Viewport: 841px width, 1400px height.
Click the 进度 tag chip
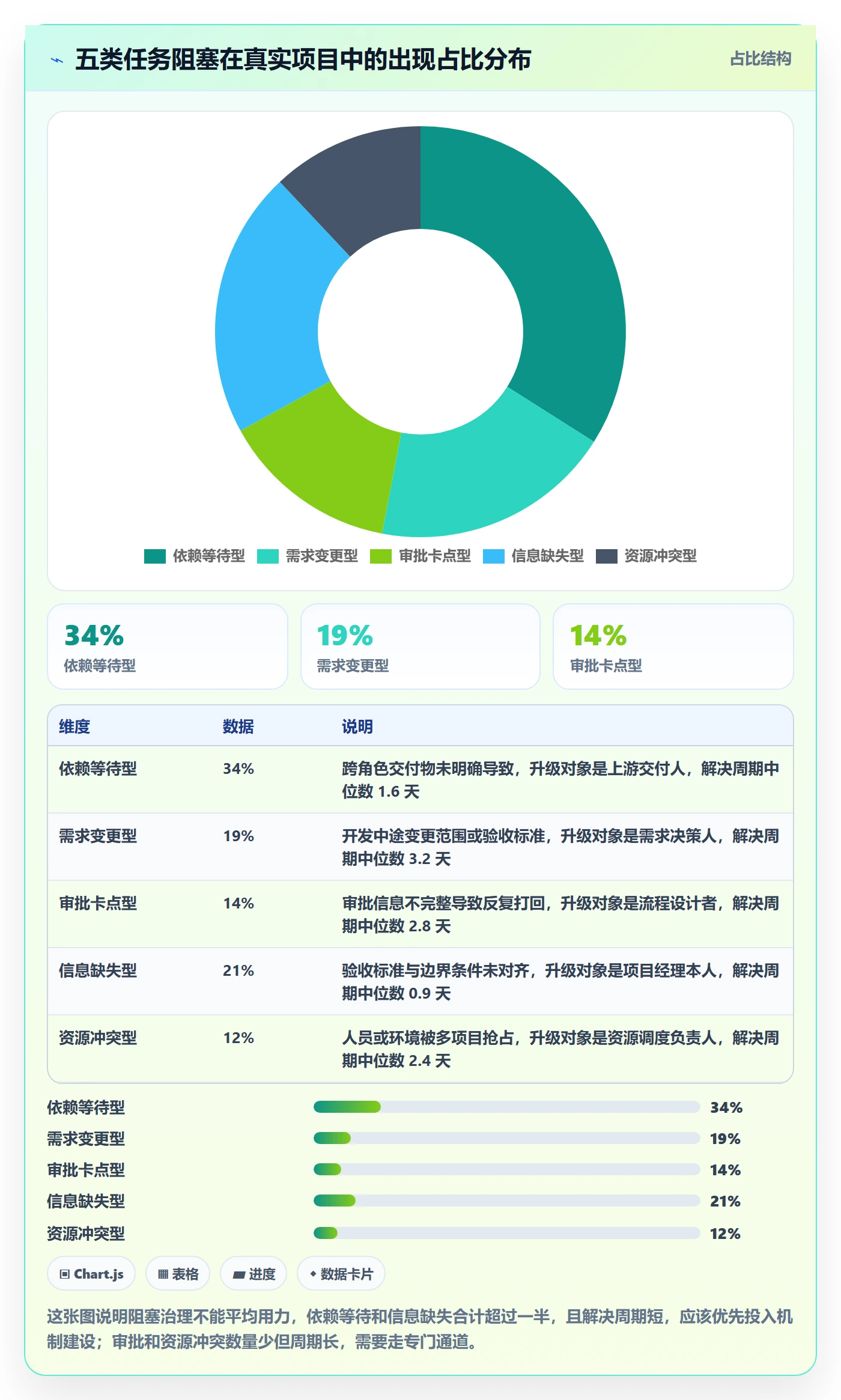pyautogui.click(x=254, y=1274)
